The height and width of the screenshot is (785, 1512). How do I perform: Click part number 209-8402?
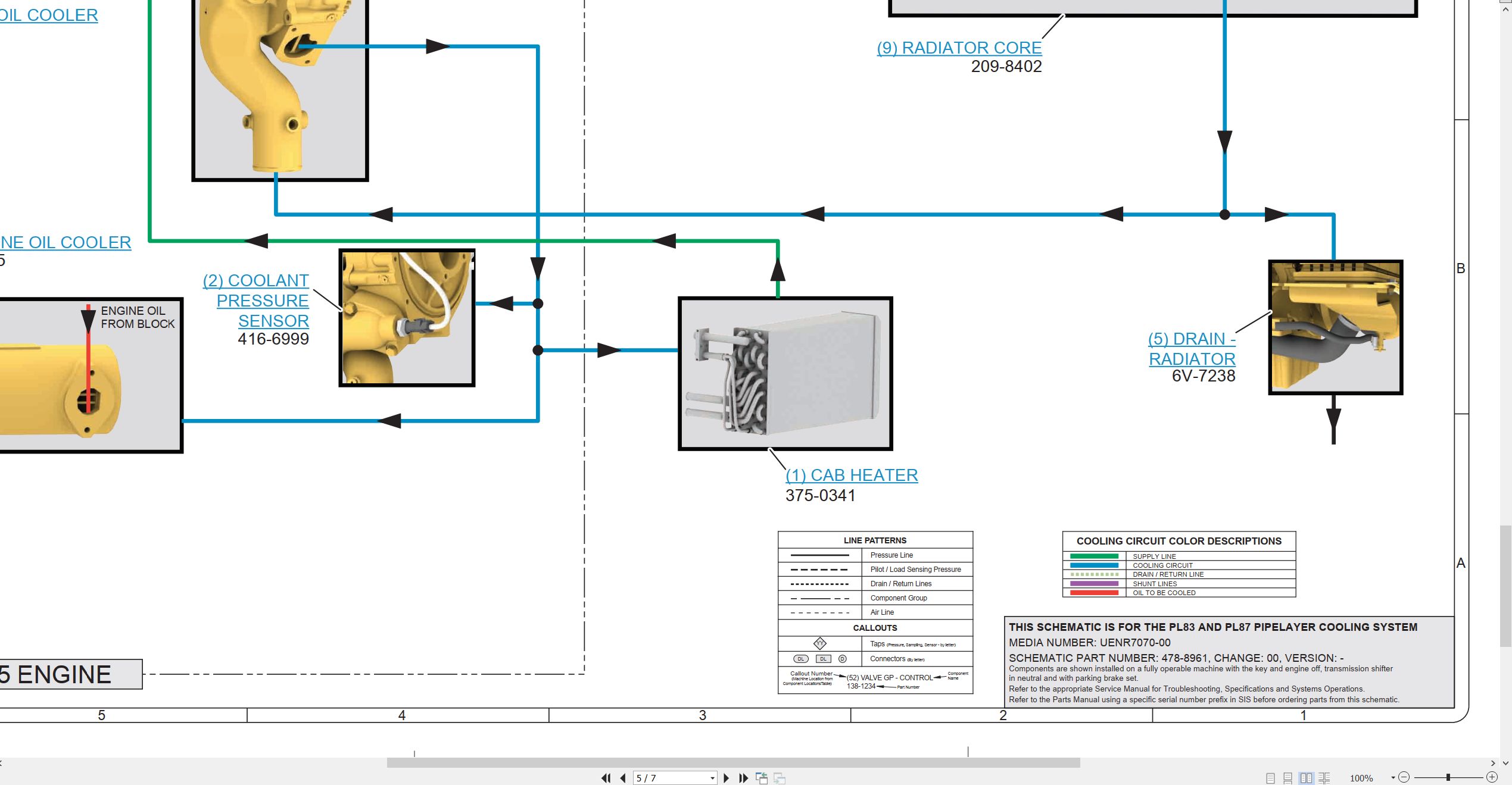point(1006,67)
